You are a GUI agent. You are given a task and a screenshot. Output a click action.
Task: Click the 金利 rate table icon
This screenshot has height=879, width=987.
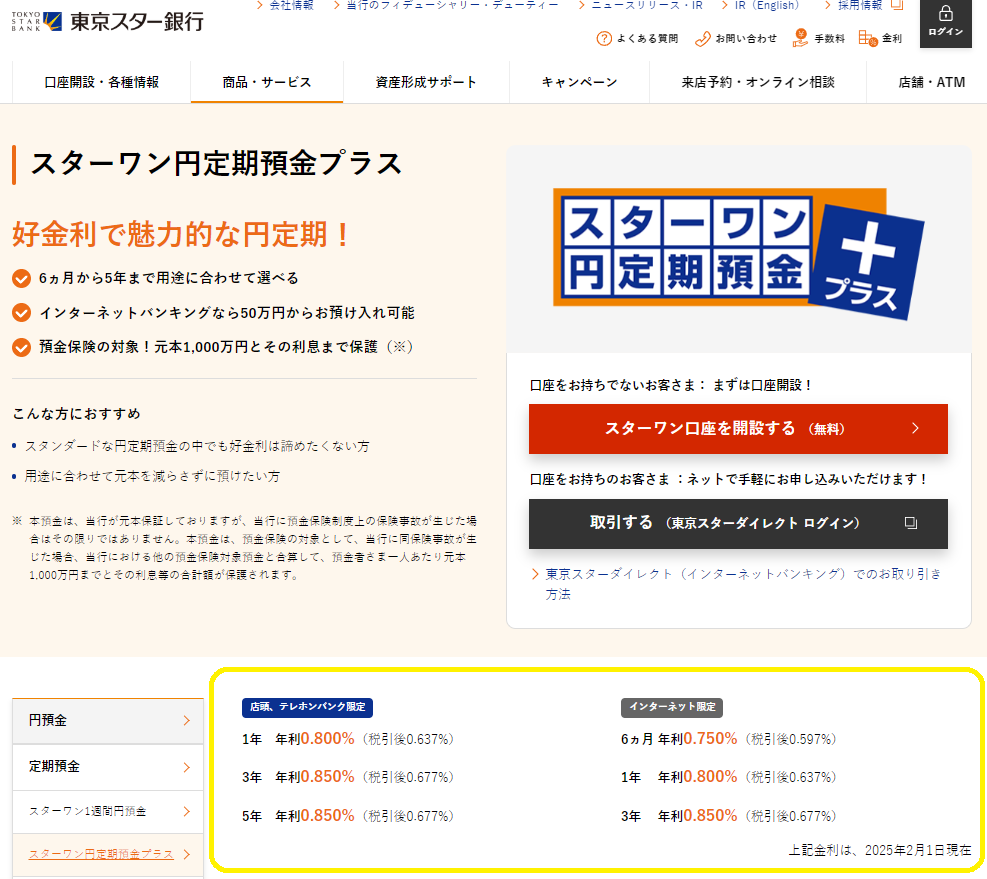[x=867, y=38]
